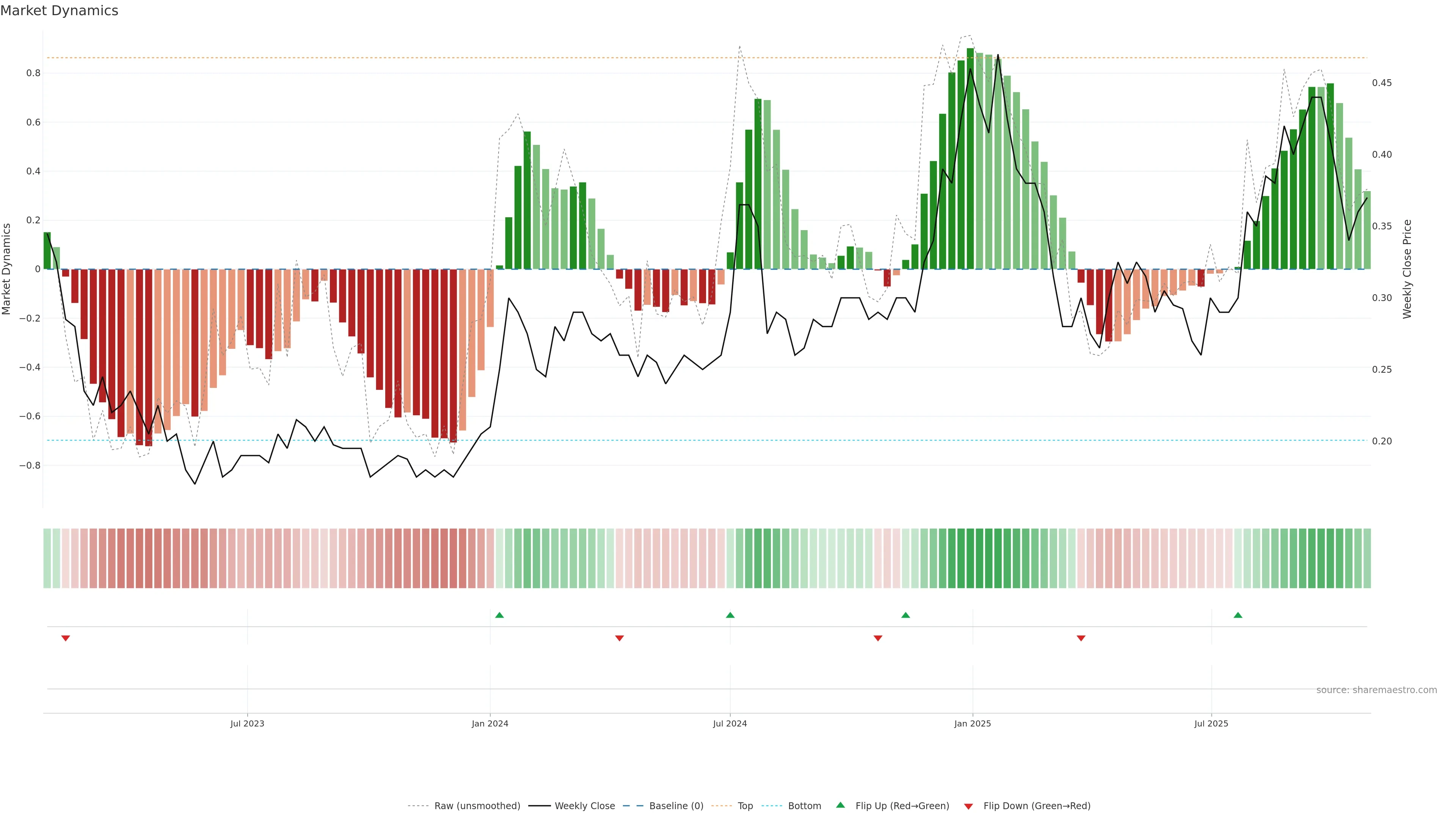Click the Market Dynamics chart title
The width and height of the screenshot is (1456, 819).
click(60, 11)
